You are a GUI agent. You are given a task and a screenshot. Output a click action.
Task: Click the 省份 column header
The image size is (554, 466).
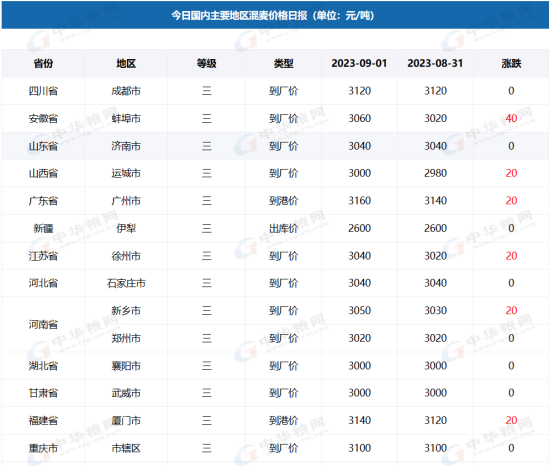click(43, 64)
